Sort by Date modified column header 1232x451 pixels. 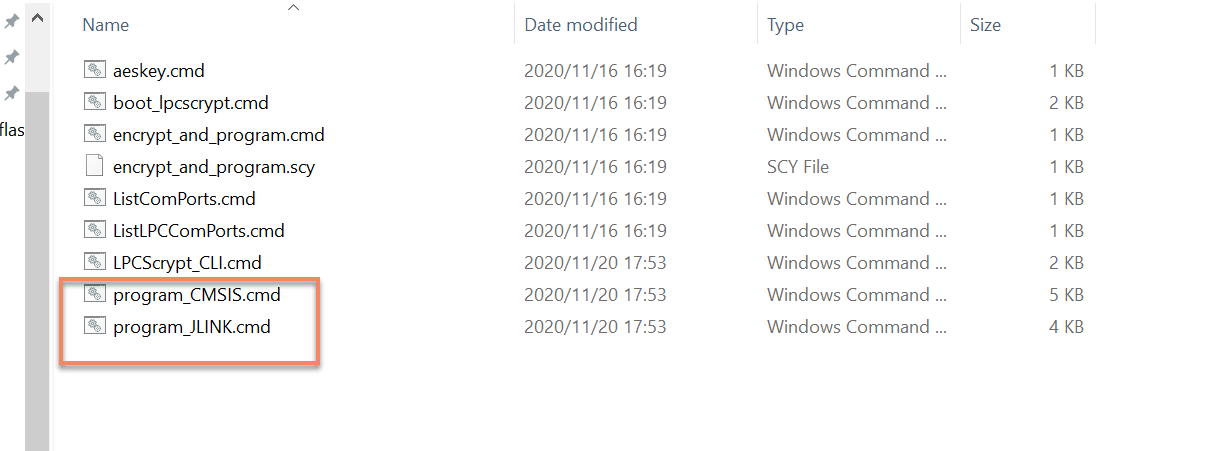580,25
